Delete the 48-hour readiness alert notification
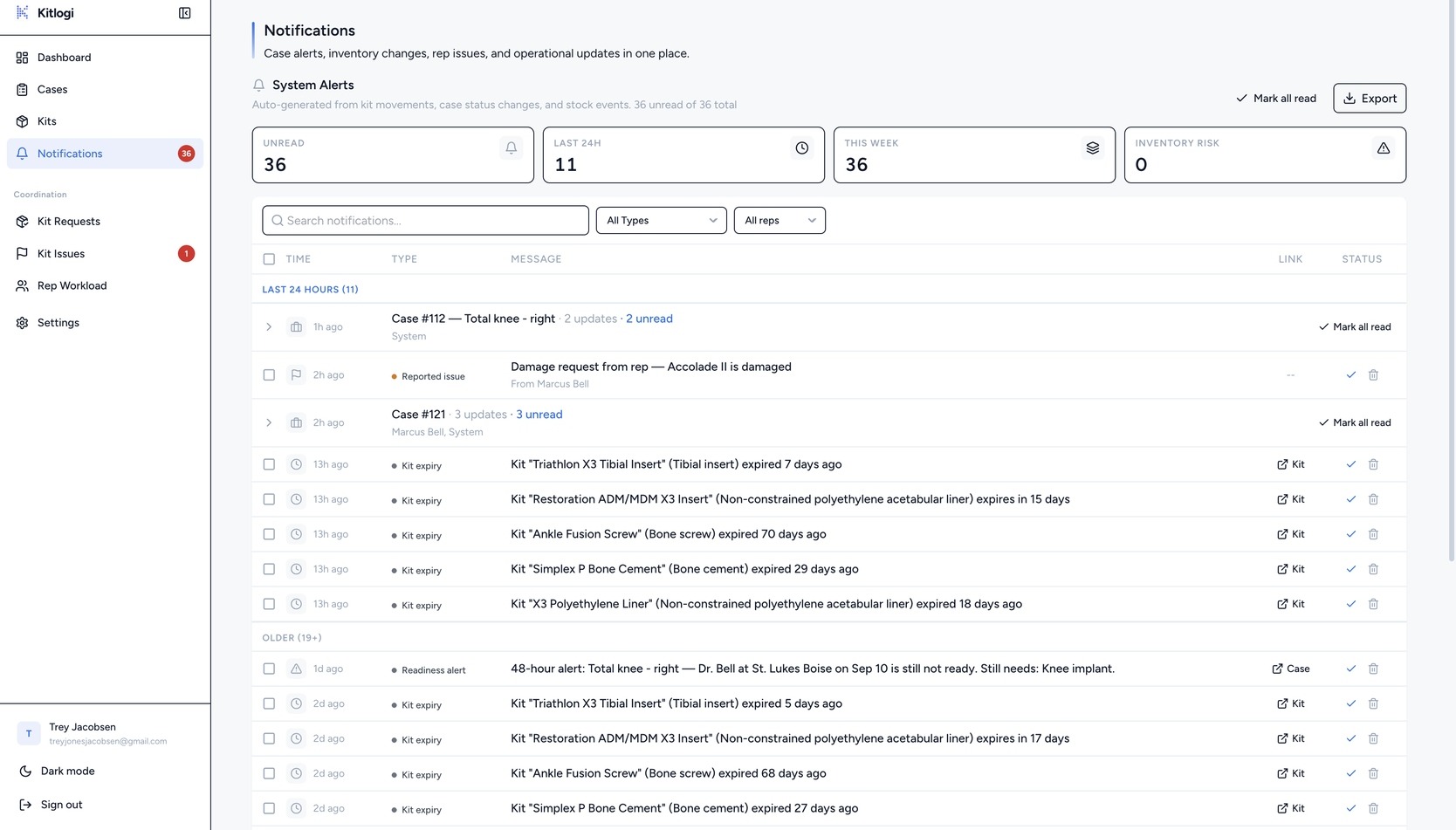Screen dimensions: 1456x830 coord(1373,669)
